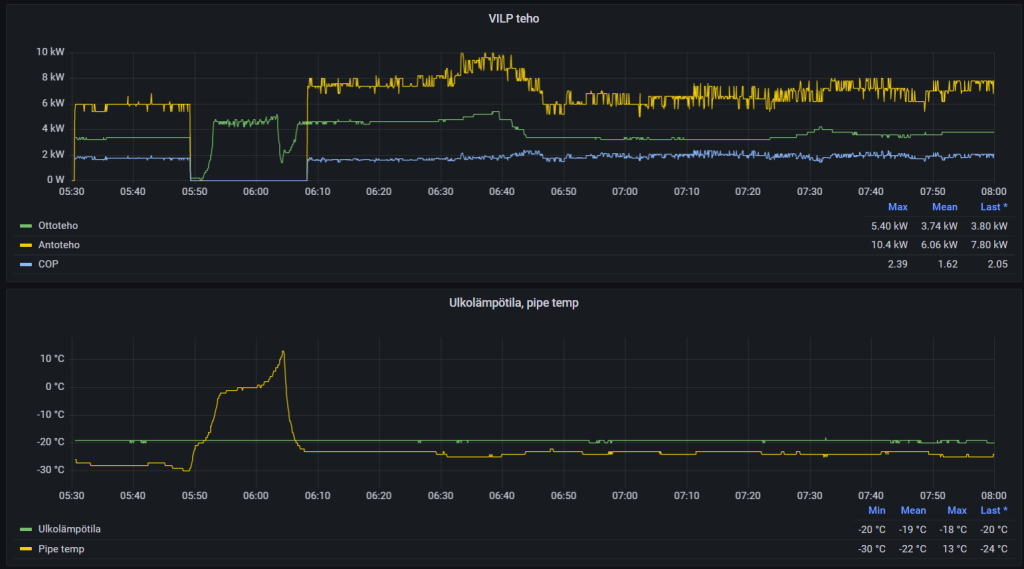Sort VILP teho legend by Last * column
The width and height of the screenshot is (1024, 569).
pos(993,207)
